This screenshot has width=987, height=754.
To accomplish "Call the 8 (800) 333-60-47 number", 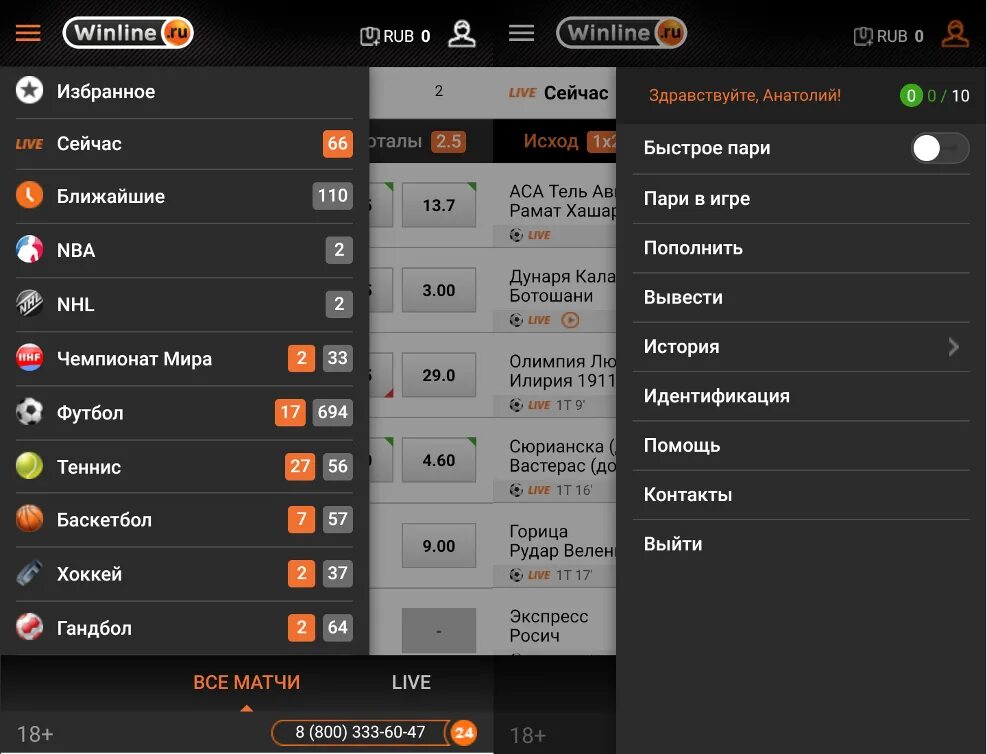I will (360, 733).
